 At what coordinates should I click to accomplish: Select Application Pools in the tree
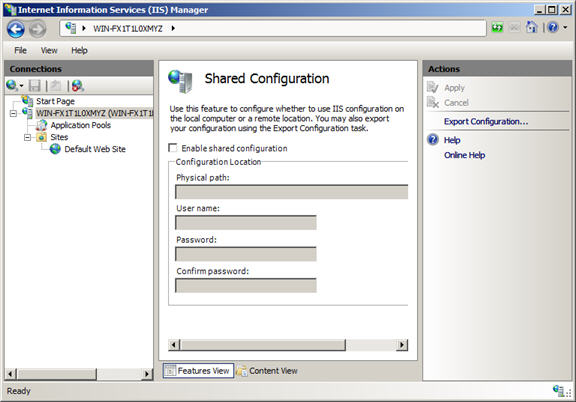80,125
